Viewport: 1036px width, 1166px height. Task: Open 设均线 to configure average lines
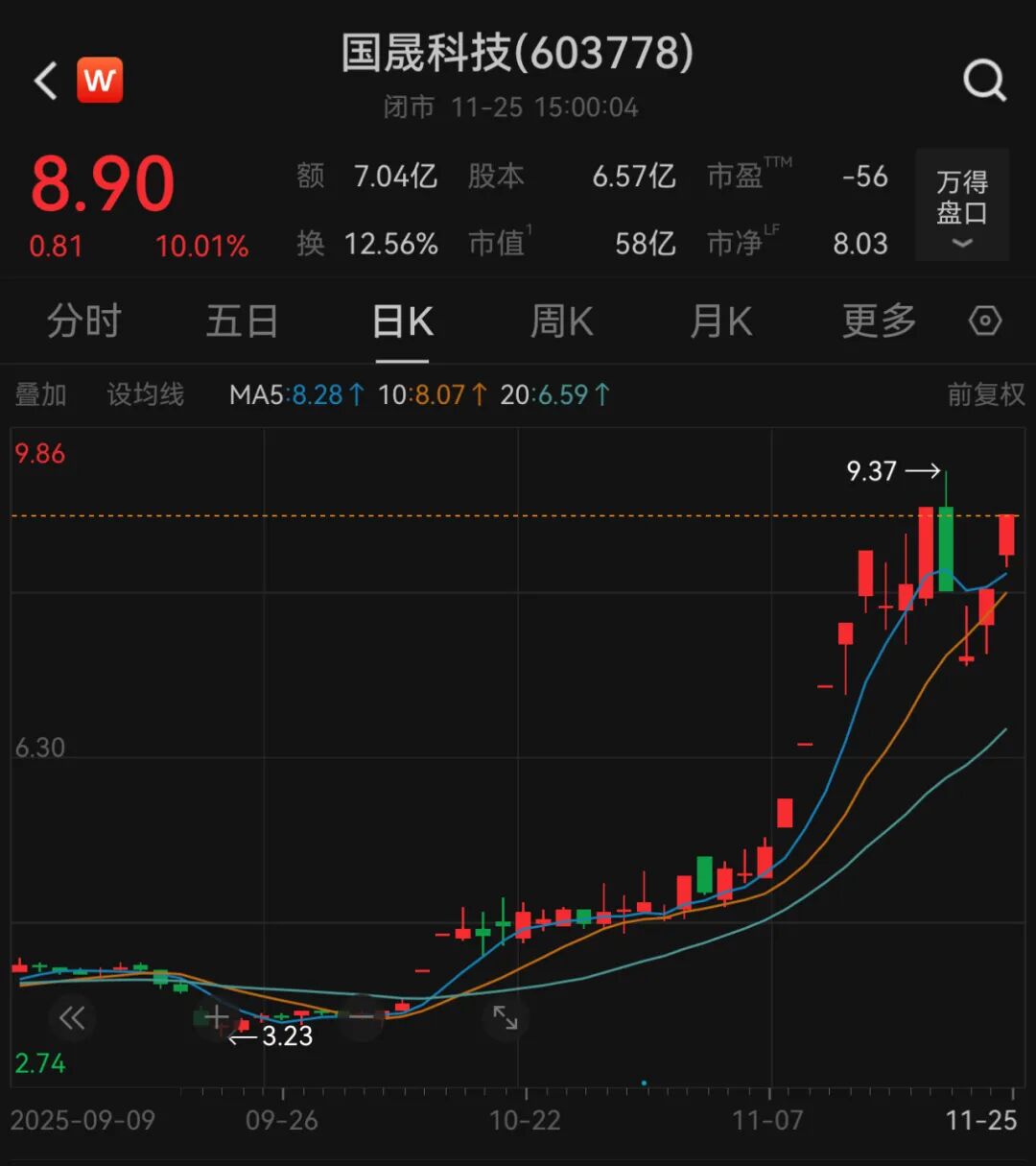[144, 393]
